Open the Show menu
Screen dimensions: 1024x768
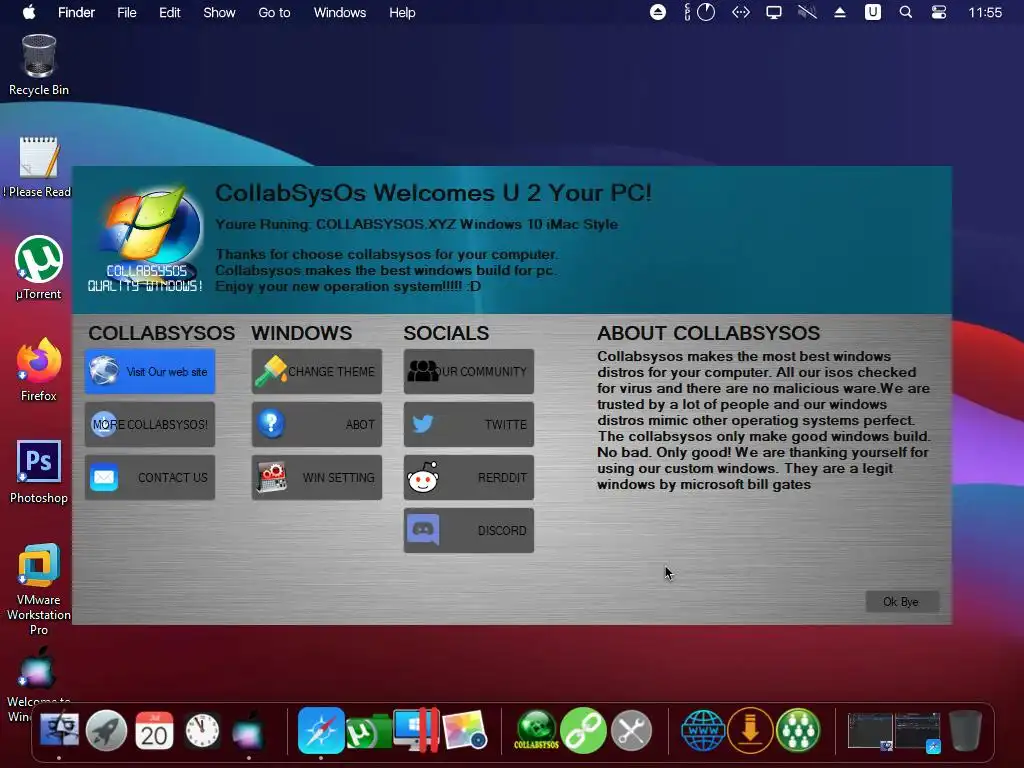point(219,12)
